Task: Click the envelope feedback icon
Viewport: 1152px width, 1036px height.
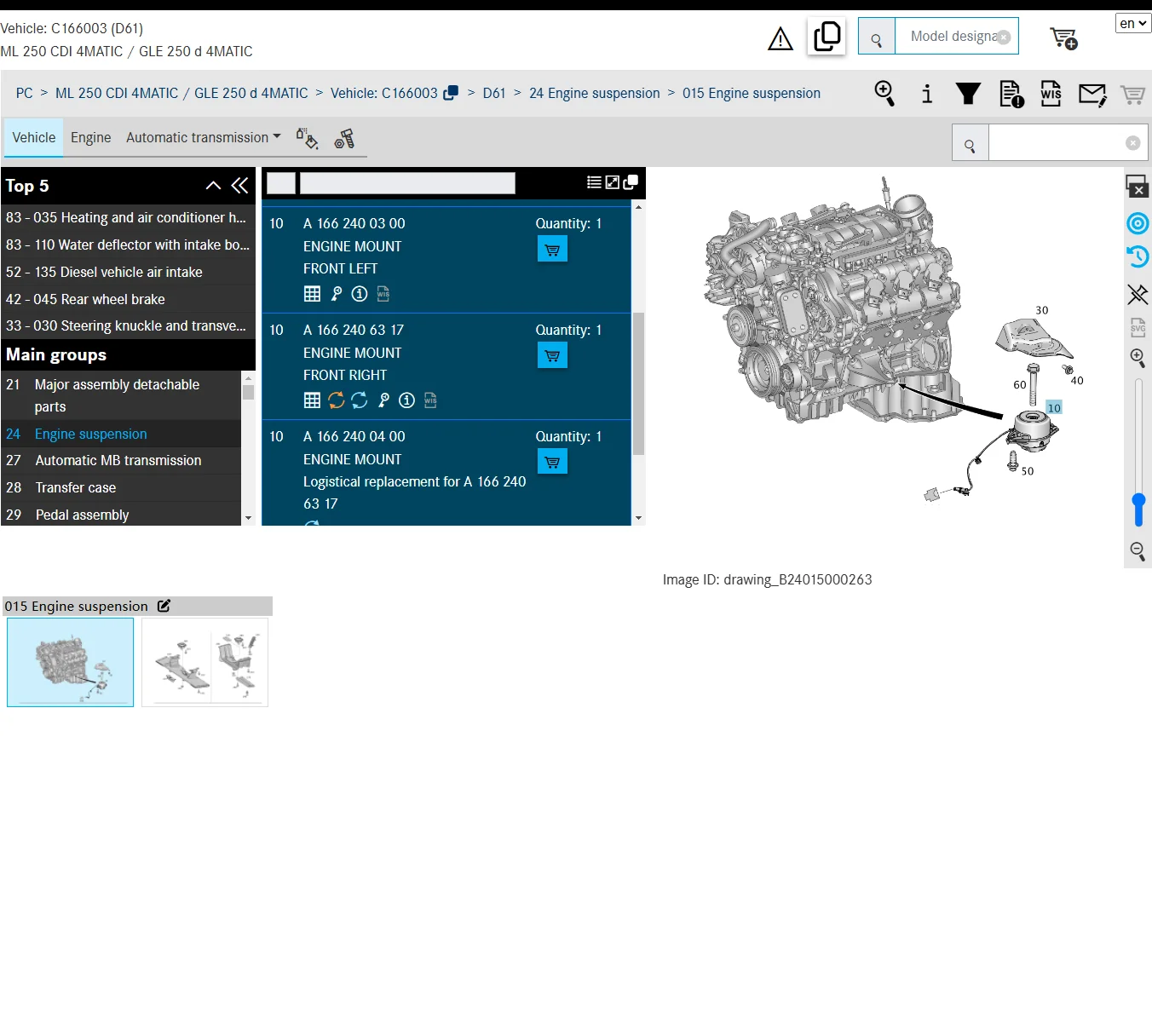Action: (1092, 95)
